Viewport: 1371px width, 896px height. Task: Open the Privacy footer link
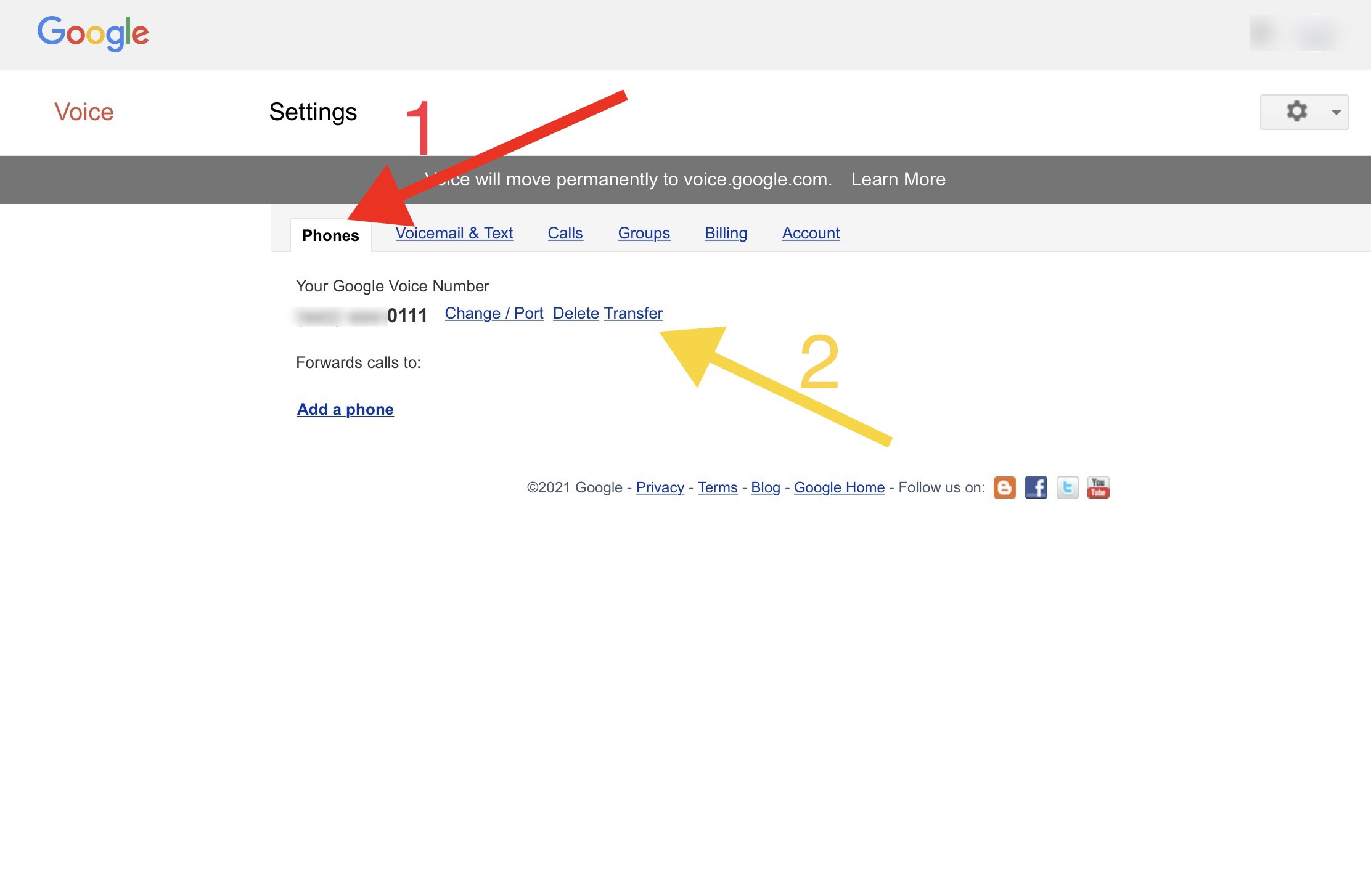point(660,487)
